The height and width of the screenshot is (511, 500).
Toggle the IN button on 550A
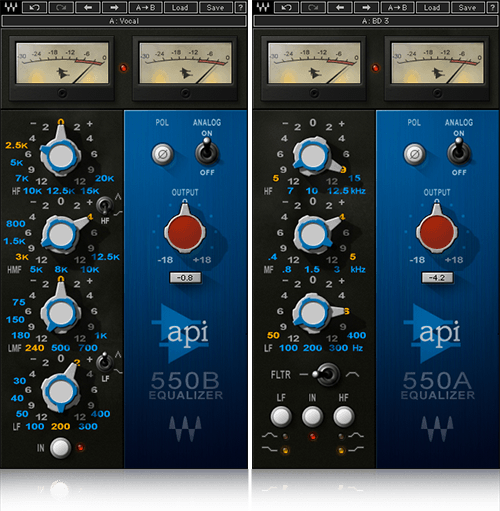pos(312,416)
